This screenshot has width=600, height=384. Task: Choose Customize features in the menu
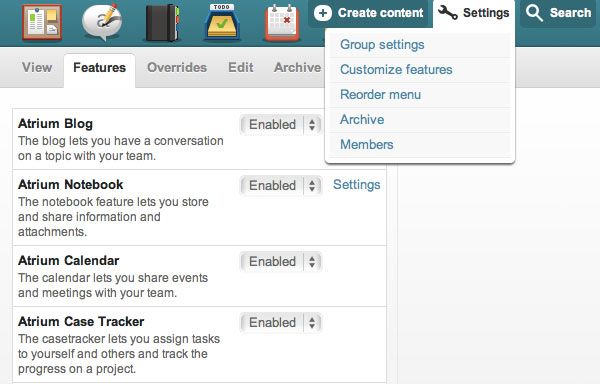tap(396, 70)
